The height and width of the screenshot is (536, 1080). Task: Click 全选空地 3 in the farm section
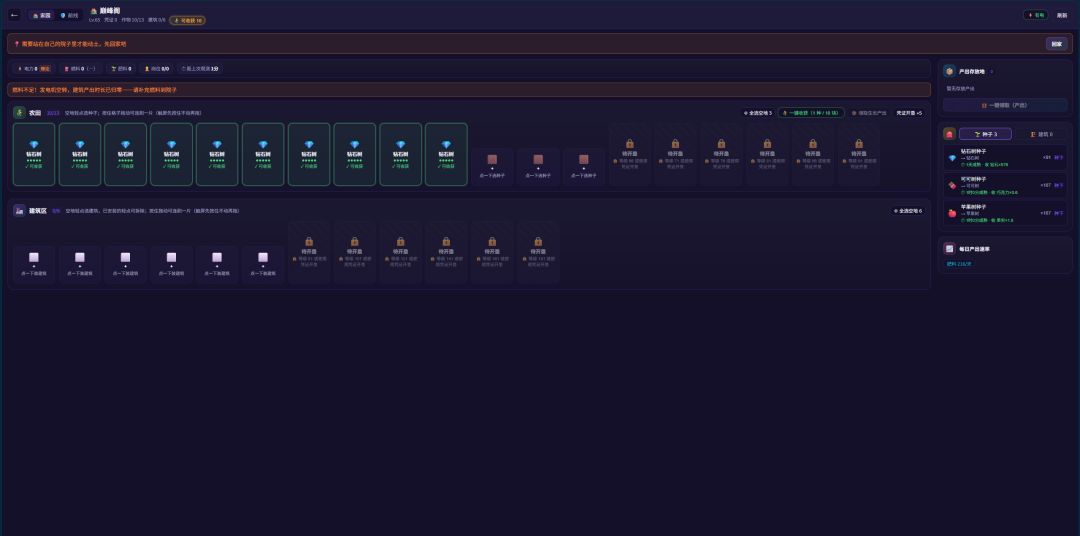(x=758, y=112)
